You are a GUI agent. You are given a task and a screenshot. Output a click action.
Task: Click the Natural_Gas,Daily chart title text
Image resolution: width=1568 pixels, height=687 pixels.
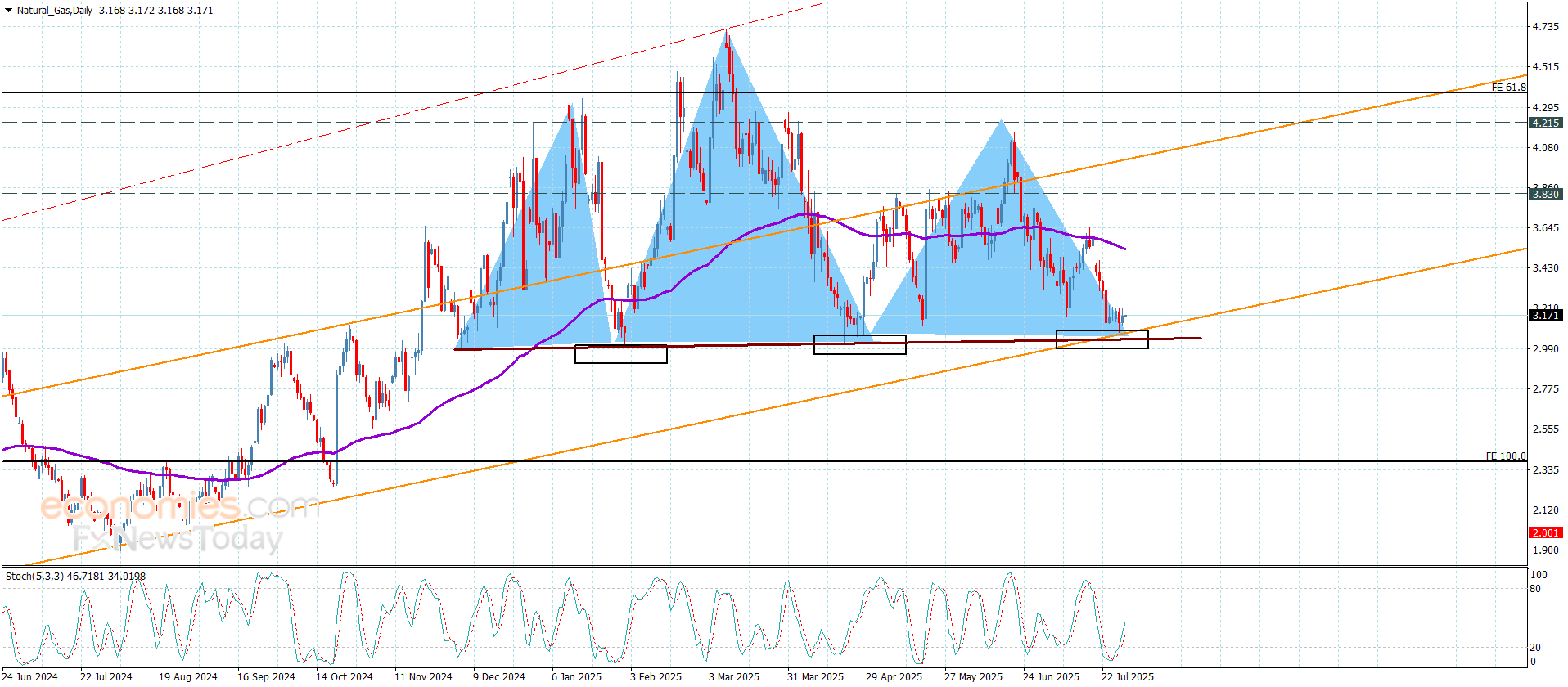pyautogui.click(x=55, y=11)
